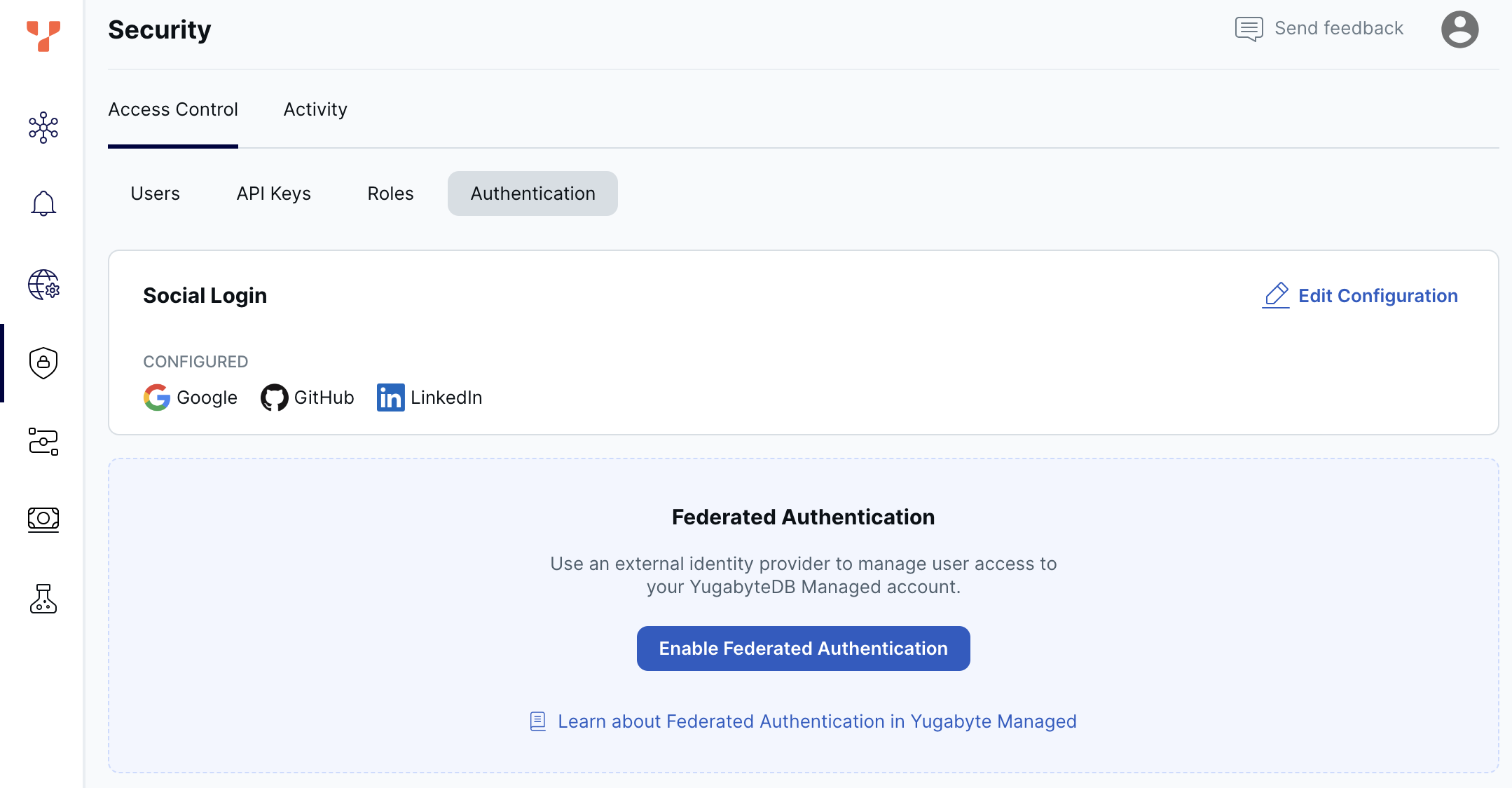Screen dimensions: 1512x788
Task: Click Send feedback in the top bar
Action: point(1339,28)
